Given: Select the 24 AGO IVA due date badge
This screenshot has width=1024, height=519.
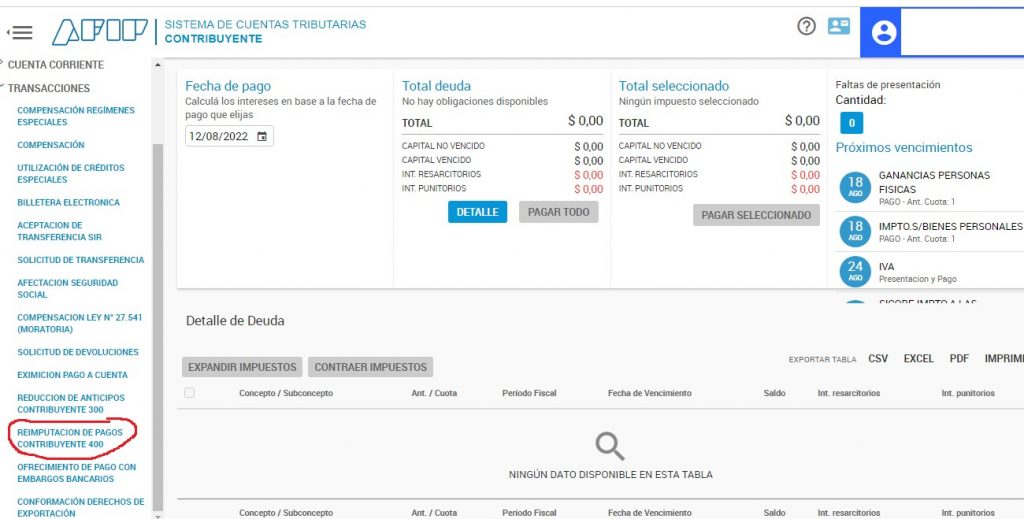Looking at the screenshot, I should [x=855, y=271].
